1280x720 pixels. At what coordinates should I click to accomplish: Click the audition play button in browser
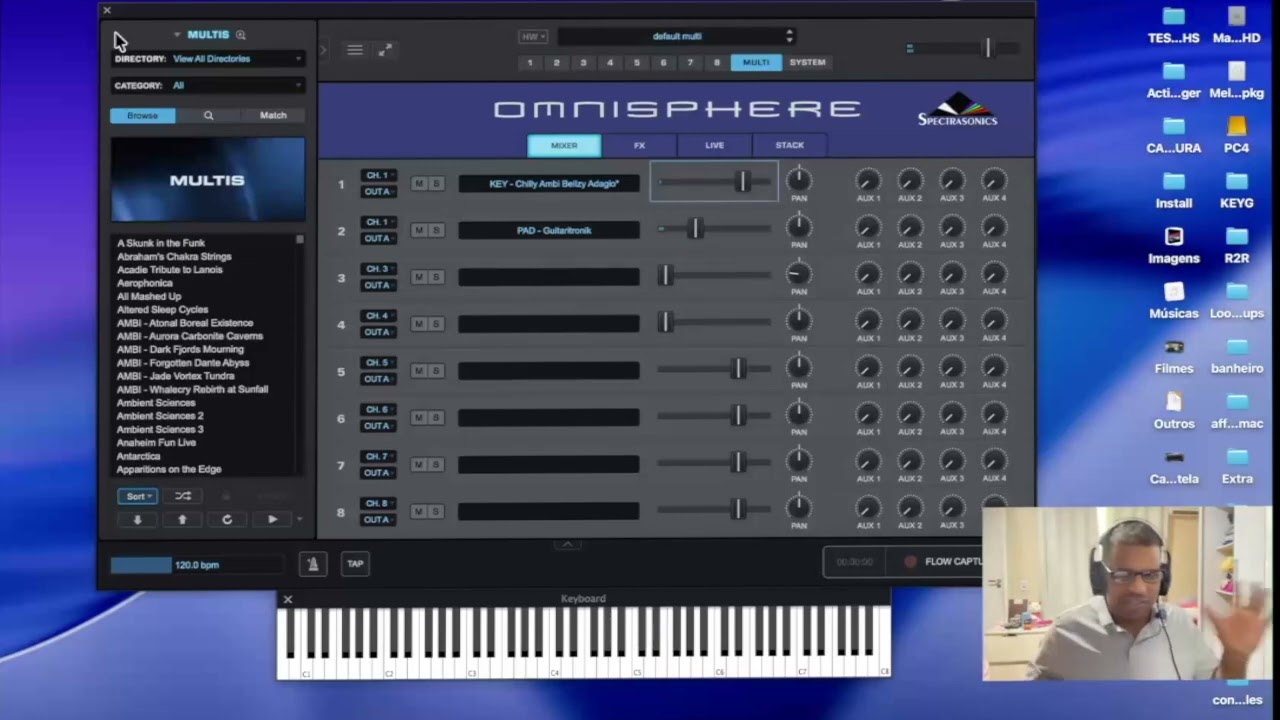[x=272, y=519]
